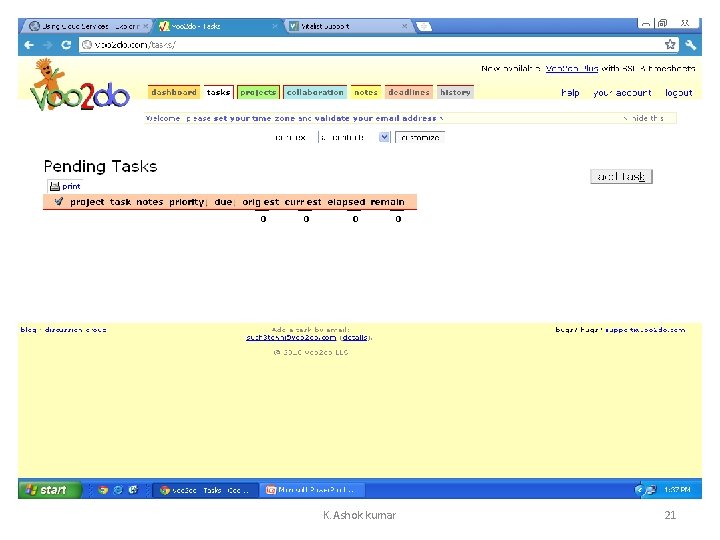Sort by curr est column header
720x540 pixels.
[303, 202]
